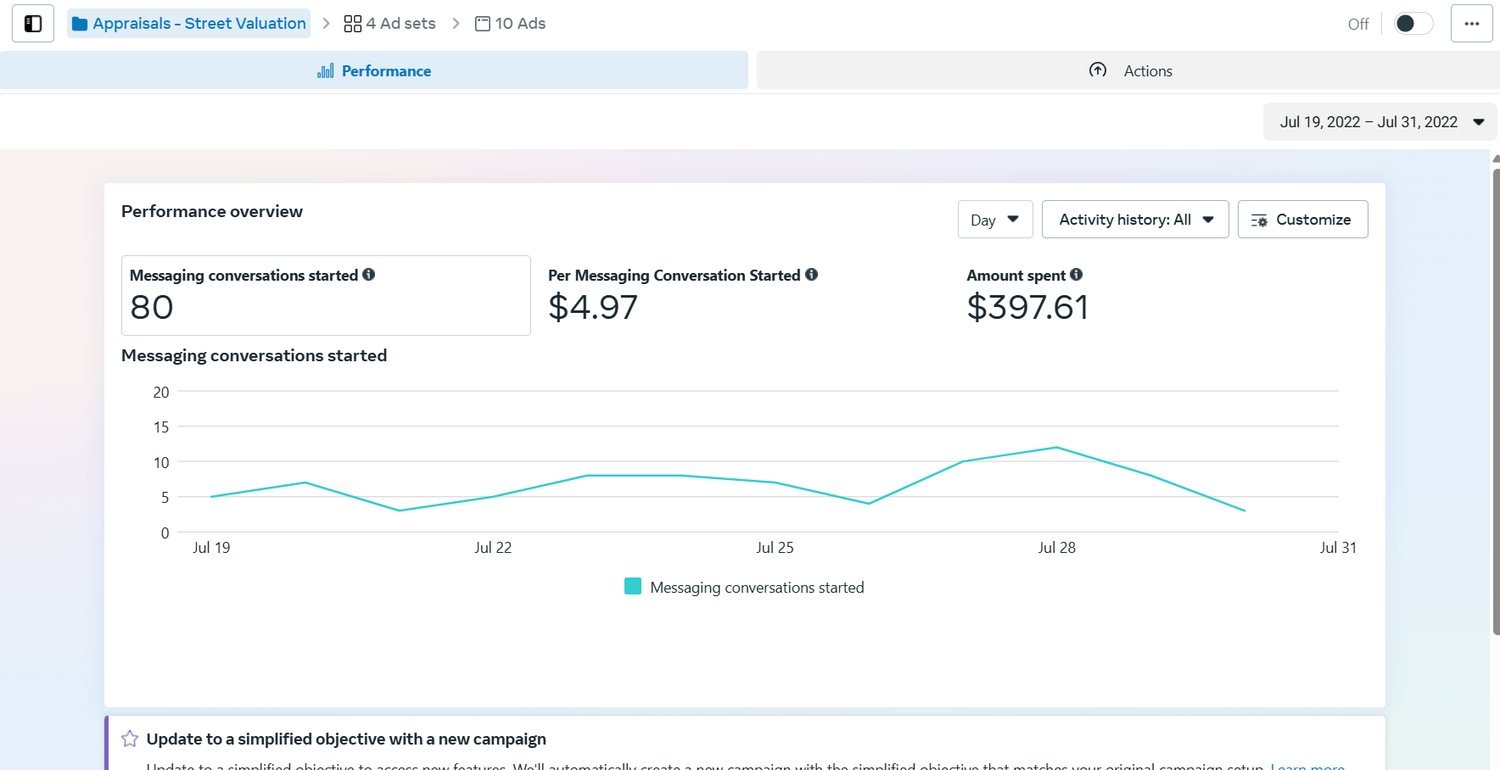
Task: Expand the Activity history: All dropdown
Action: coord(1135,219)
